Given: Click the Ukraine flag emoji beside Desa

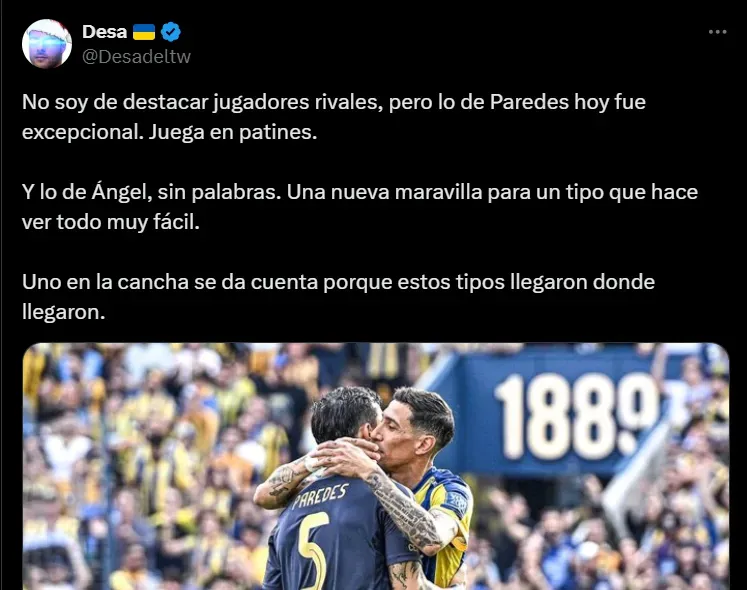Looking at the screenshot, I should pyautogui.click(x=144, y=32).
